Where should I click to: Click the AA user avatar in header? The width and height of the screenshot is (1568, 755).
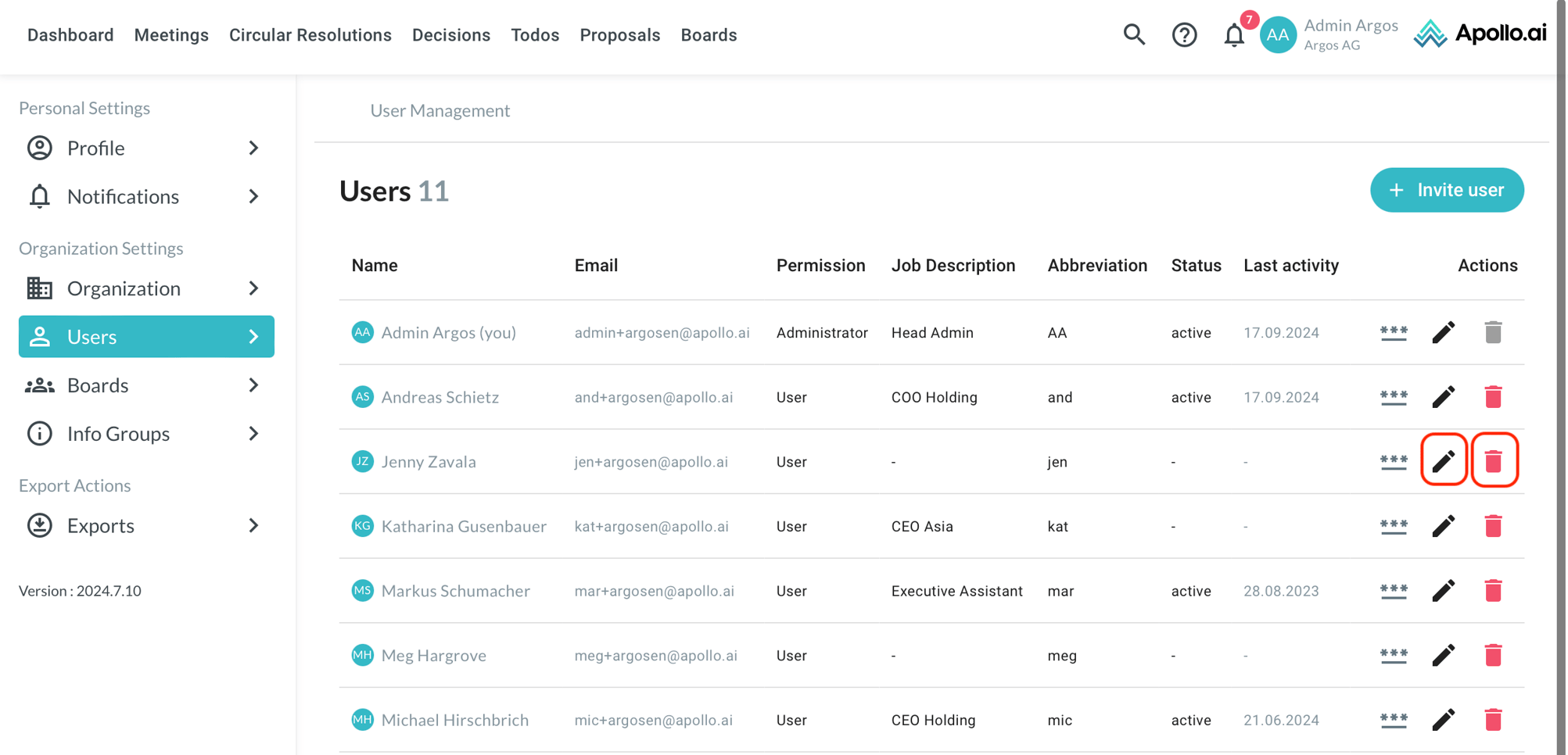(x=1278, y=34)
